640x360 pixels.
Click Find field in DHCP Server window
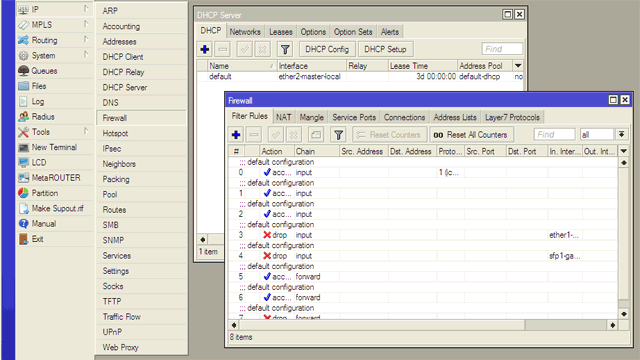coord(502,49)
